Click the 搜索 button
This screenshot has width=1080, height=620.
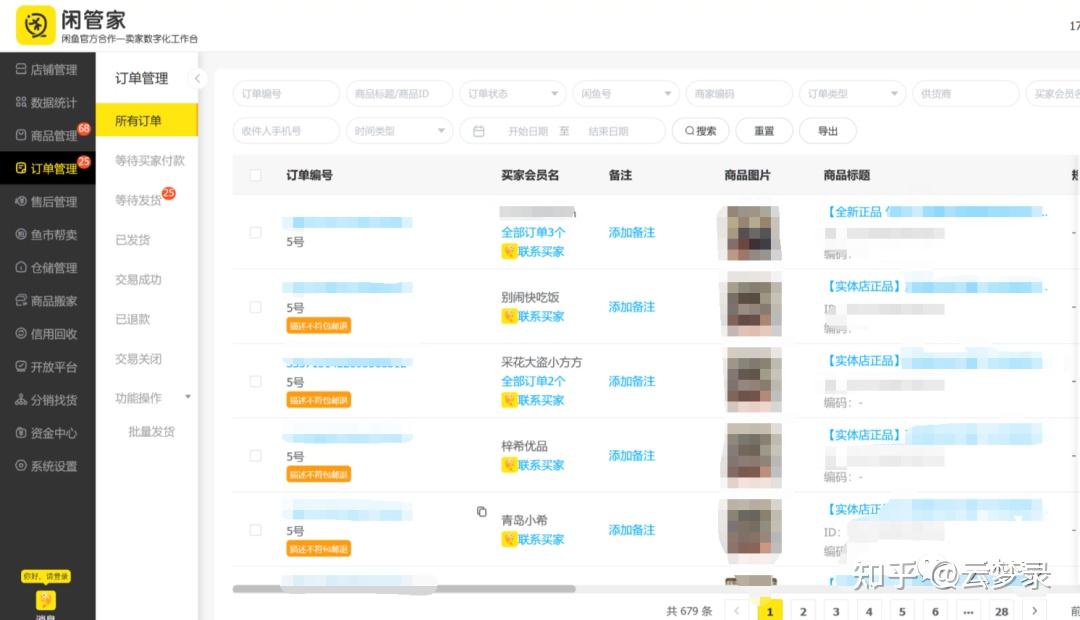pyautogui.click(x=700, y=131)
